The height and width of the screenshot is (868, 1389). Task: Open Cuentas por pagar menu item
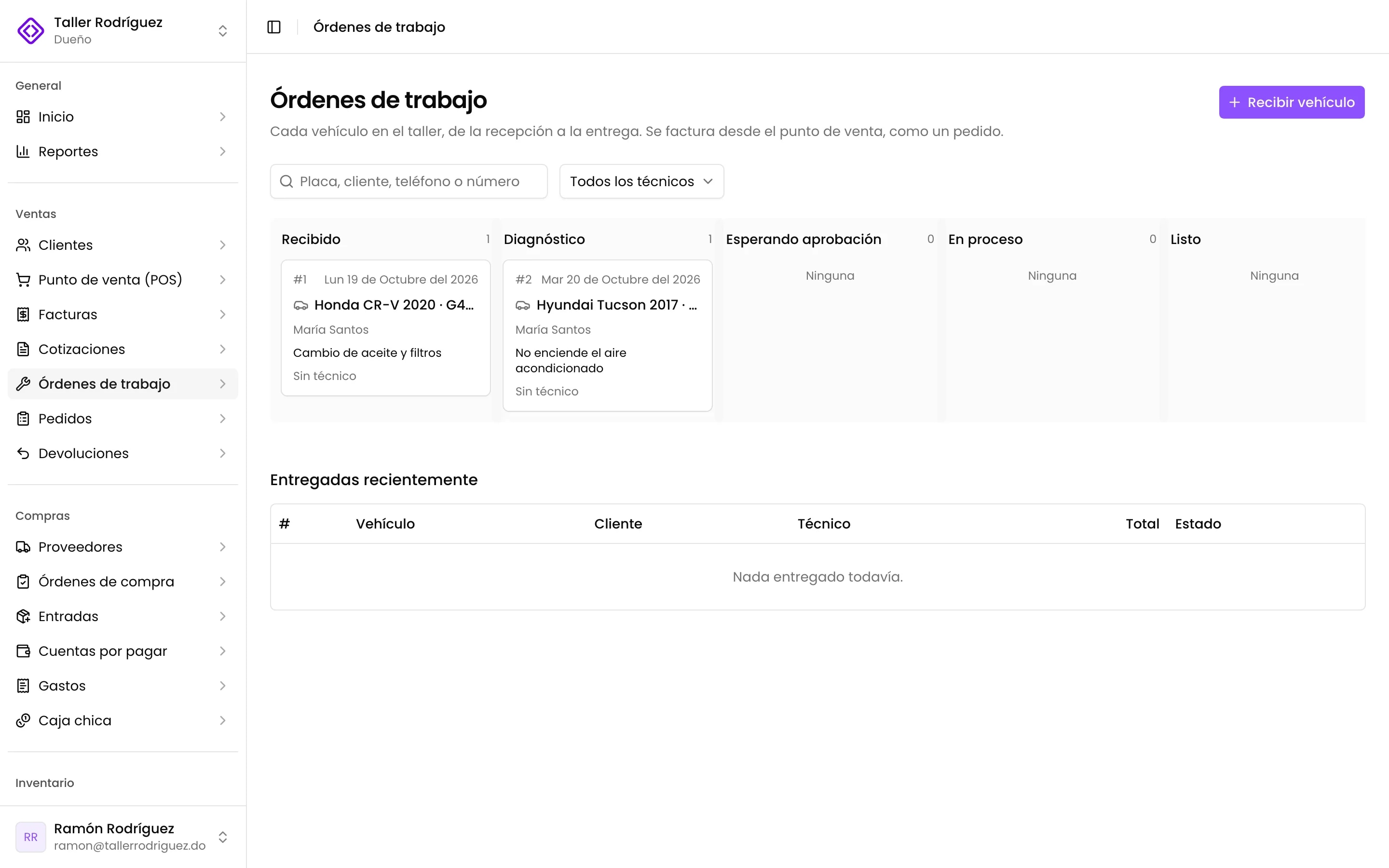[123, 651]
